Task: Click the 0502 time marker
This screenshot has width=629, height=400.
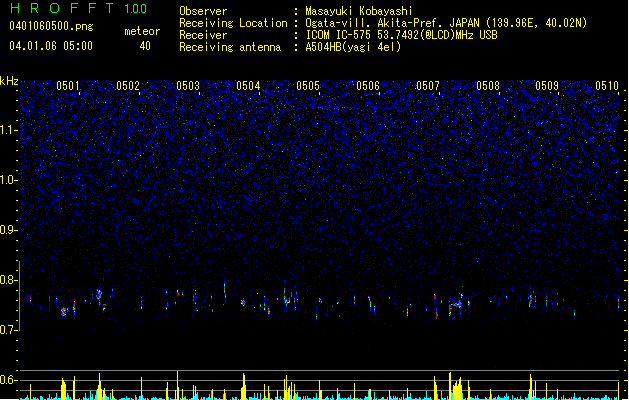Action: click(128, 86)
